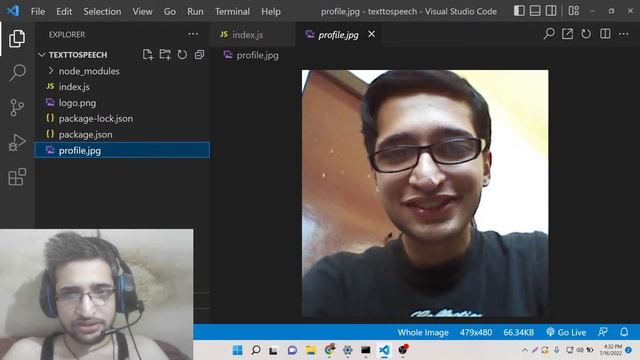Open Explorer views and more actions menu
Image resolution: width=640 pixels, height=360 pixels.
tap(193, 34)
